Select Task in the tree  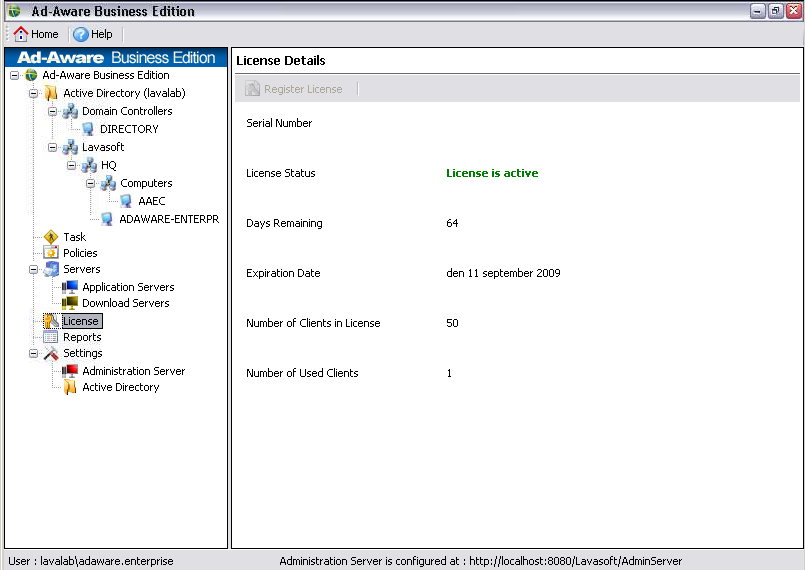click(74, 237)
